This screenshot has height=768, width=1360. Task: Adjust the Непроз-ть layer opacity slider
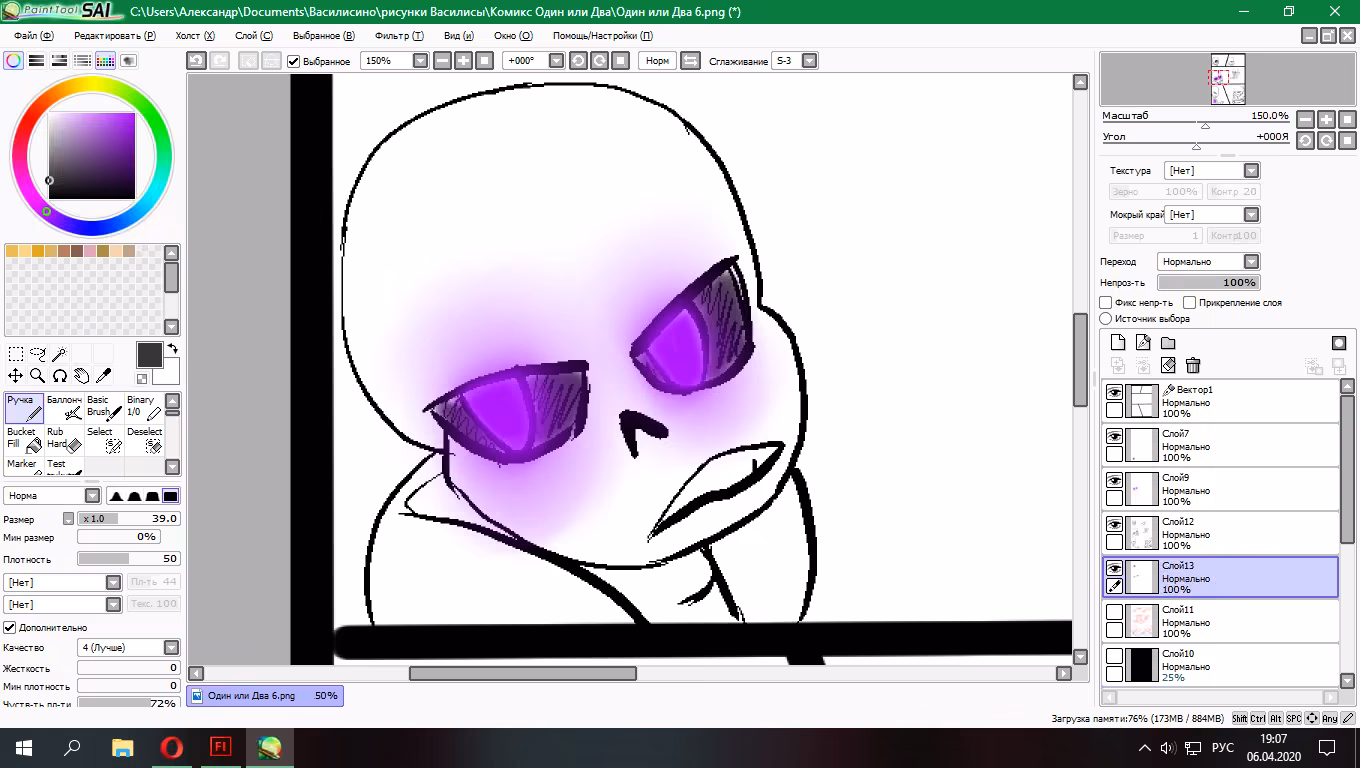(1208, 283)
